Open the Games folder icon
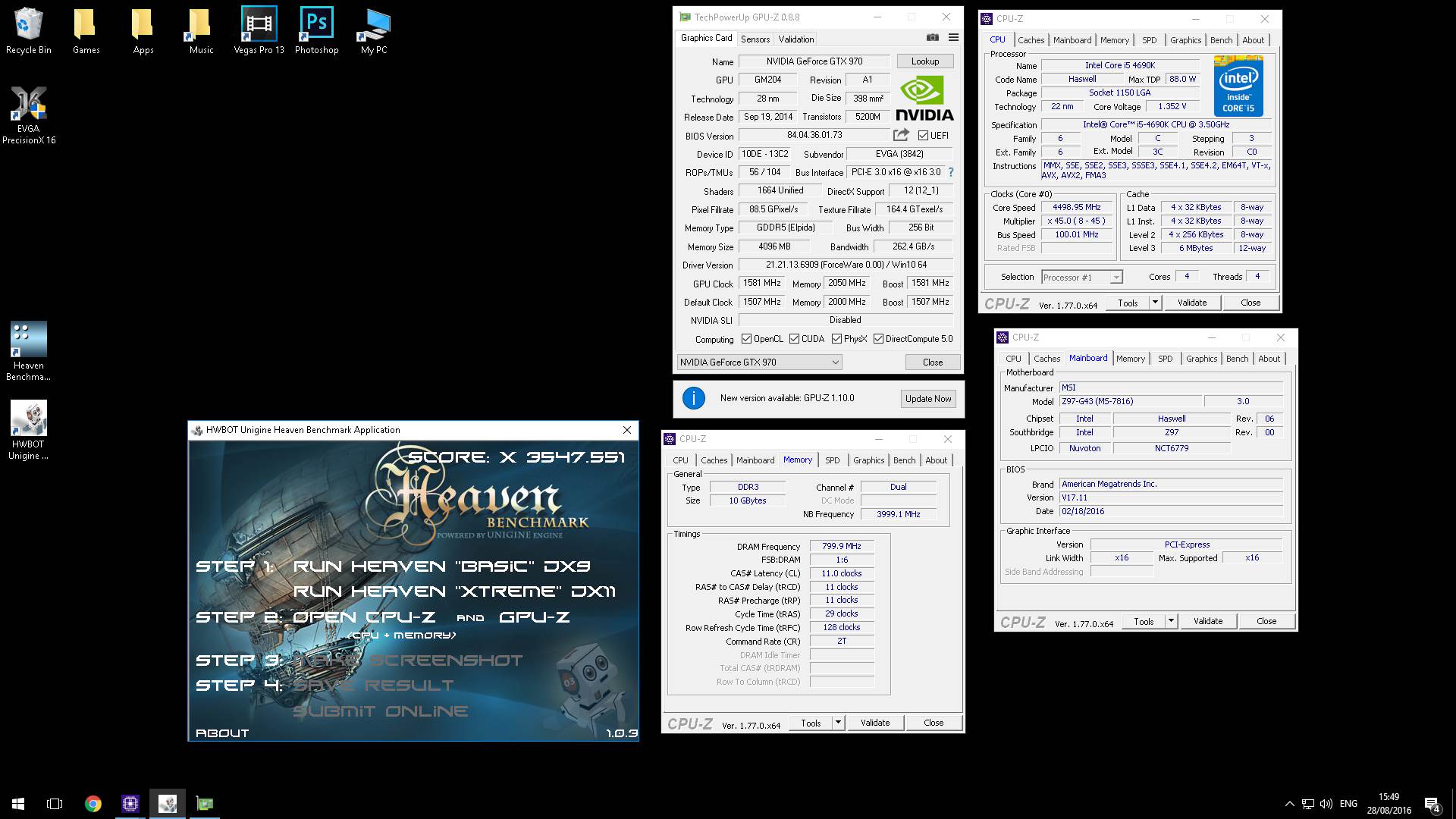This screenshot has height=819, width=1456. coord(86,32)
